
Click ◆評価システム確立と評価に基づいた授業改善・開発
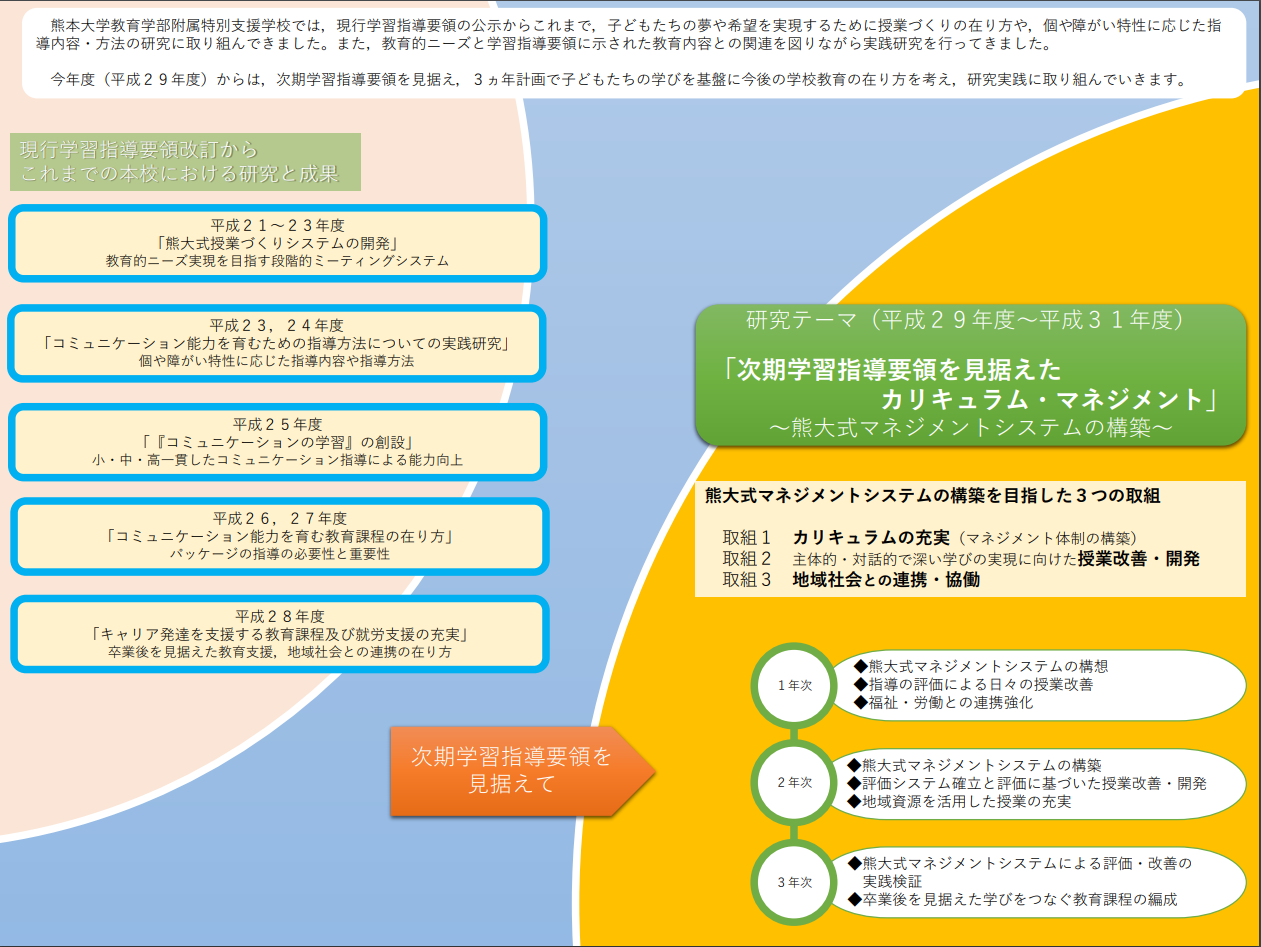click(x=1026, y=783)
